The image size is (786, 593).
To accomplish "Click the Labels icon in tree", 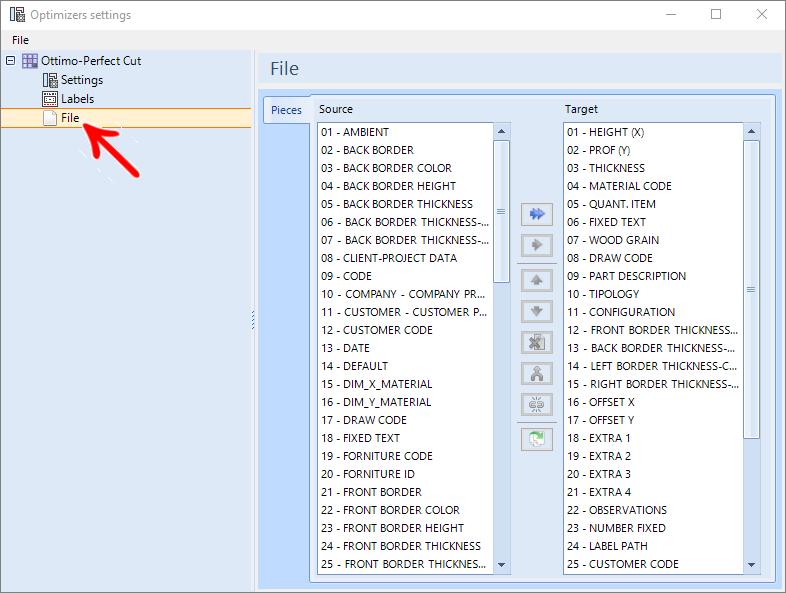I will coord(50,99).
